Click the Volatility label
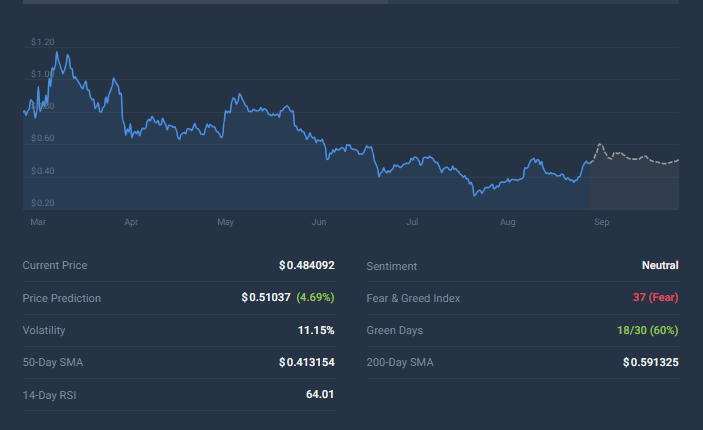This screenshot has height=430, width=703. [43, 330]
